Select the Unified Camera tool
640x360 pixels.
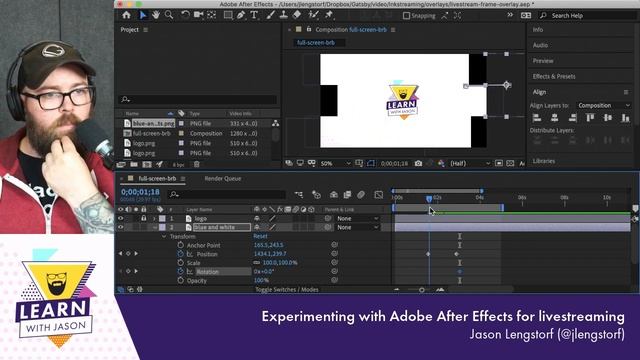point(198,15)
